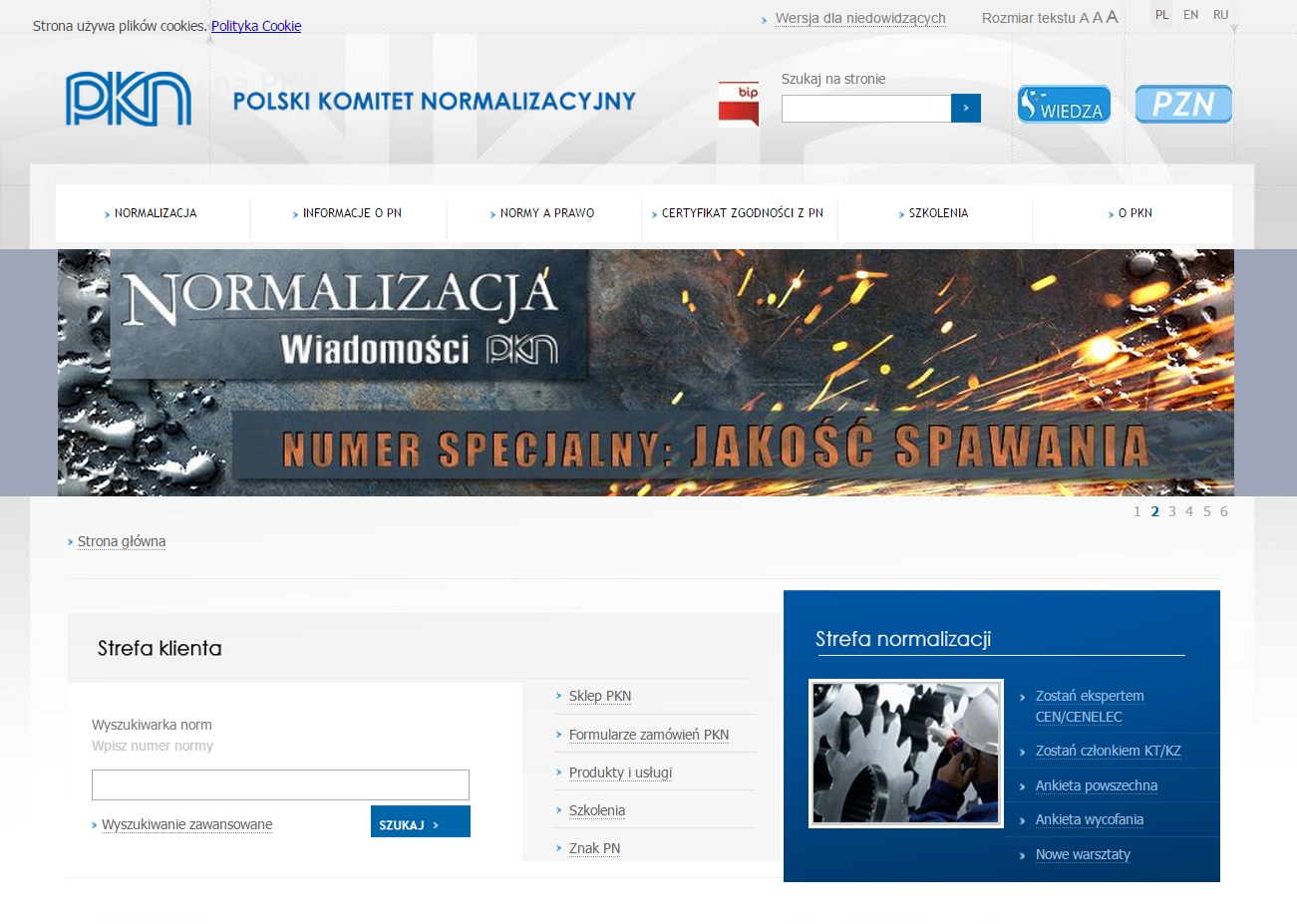Switch language to PL
The image size is (1297, 924).
click(x=1162, y=15)
